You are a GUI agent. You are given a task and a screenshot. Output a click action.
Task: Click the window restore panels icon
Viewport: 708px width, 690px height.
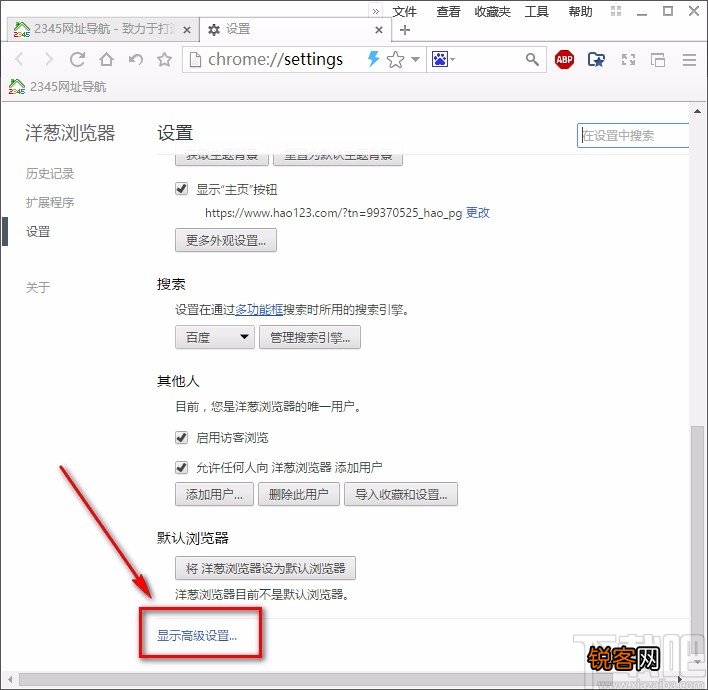[x=658, y=59]
